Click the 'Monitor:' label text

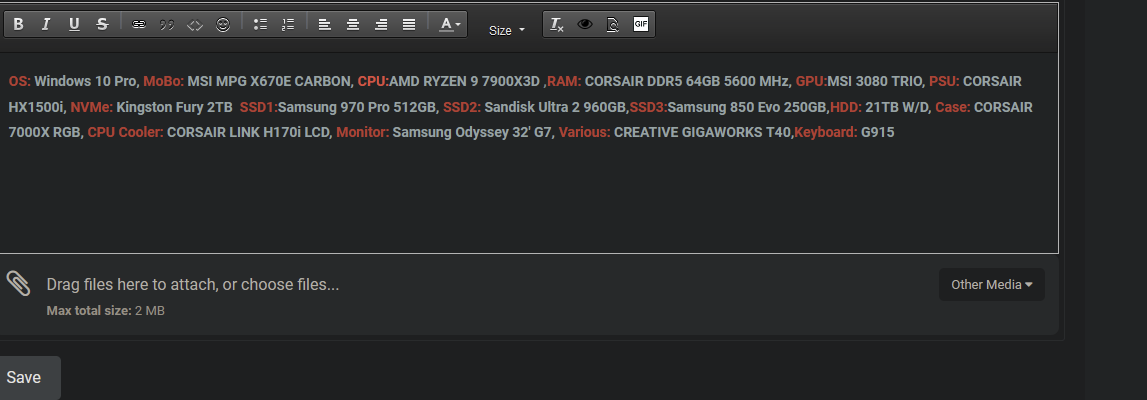point(363,133)
